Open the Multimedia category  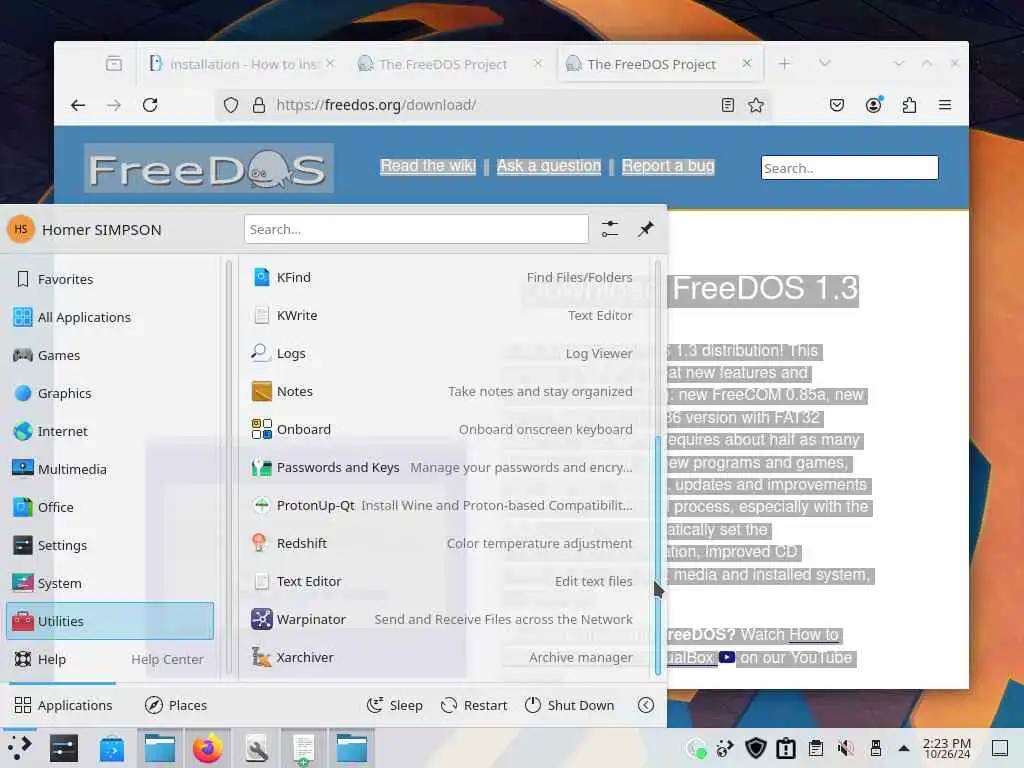pos(110,469)
